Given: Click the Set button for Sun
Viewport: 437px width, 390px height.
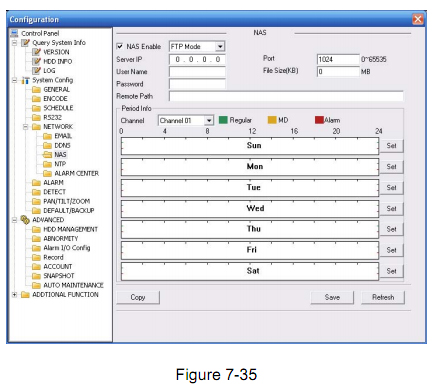Looking at the screenshot, I should [391, 146].
